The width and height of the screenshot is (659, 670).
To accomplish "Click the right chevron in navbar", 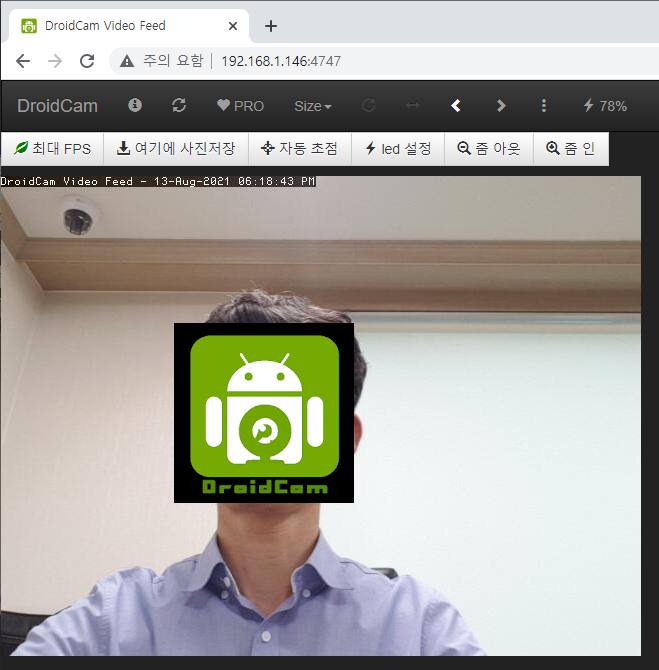I will [501, 106].
